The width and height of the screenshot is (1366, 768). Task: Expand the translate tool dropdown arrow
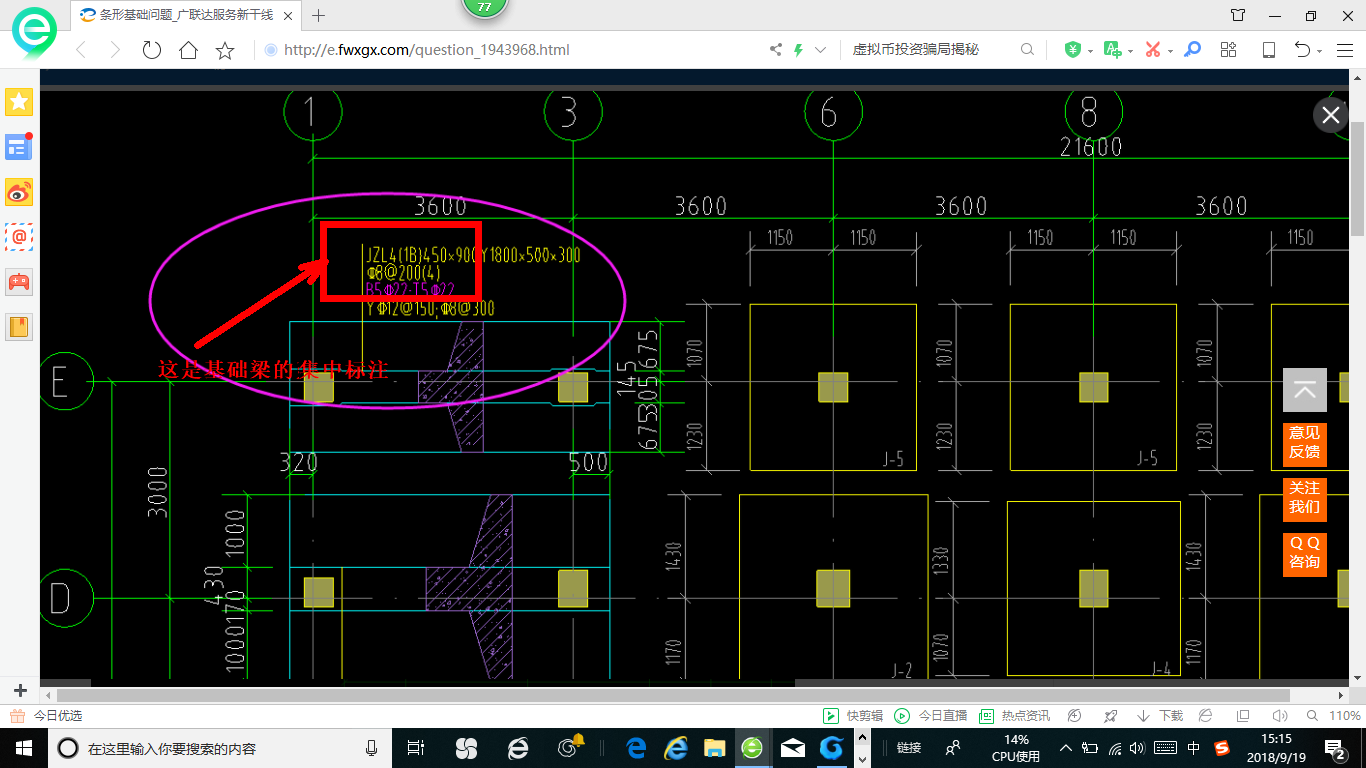tap(1130, 51)
